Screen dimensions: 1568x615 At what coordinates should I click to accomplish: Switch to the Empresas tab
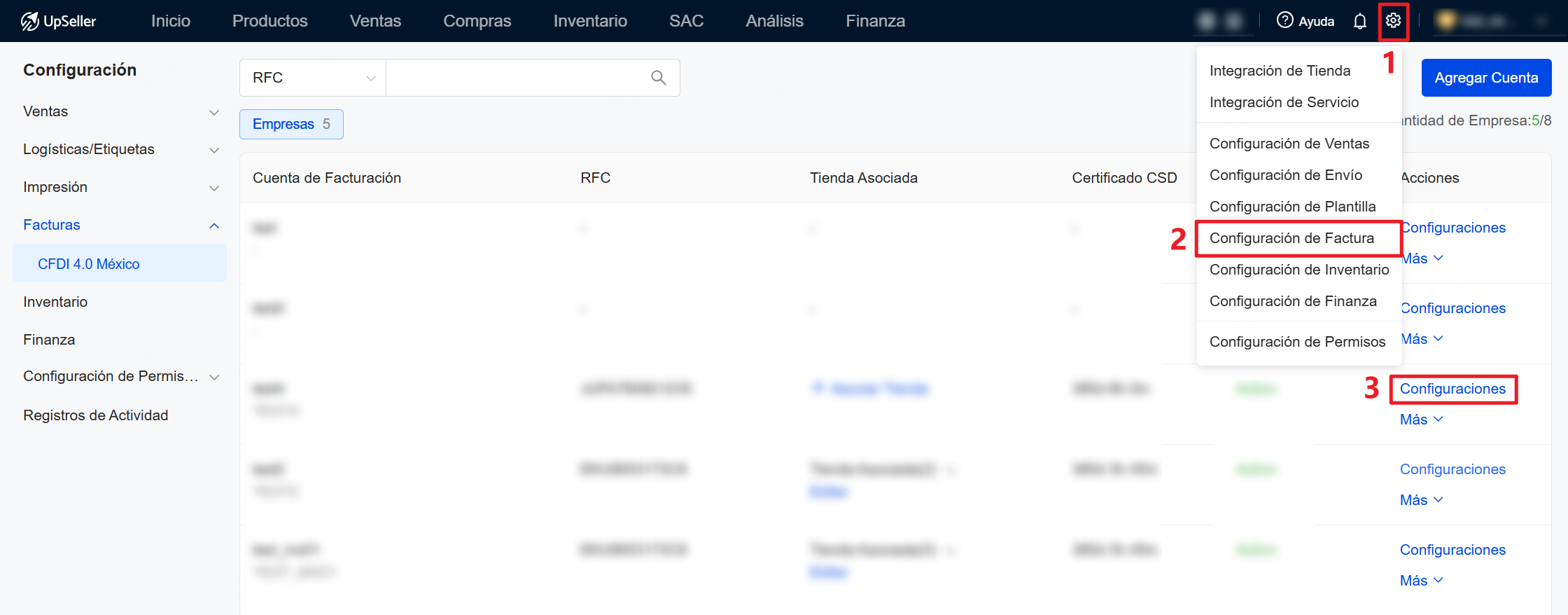tap(291, 124)
